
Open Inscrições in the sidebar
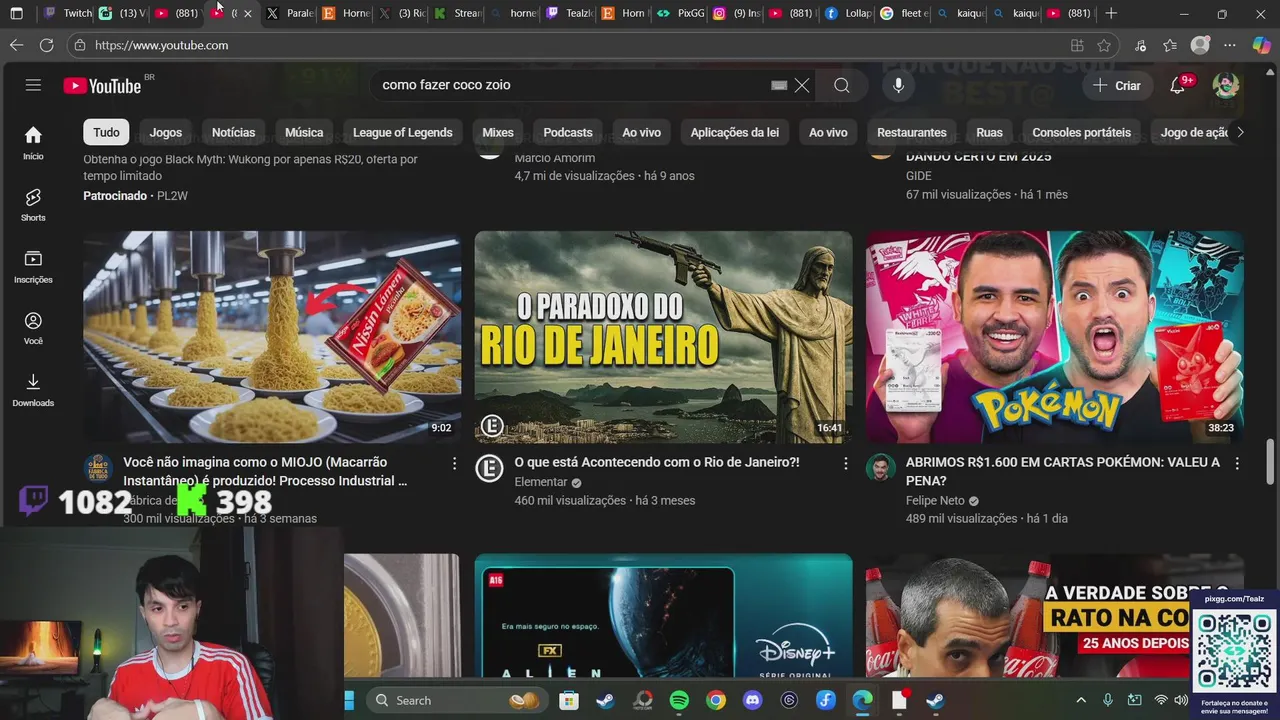(x=33, y=266)
